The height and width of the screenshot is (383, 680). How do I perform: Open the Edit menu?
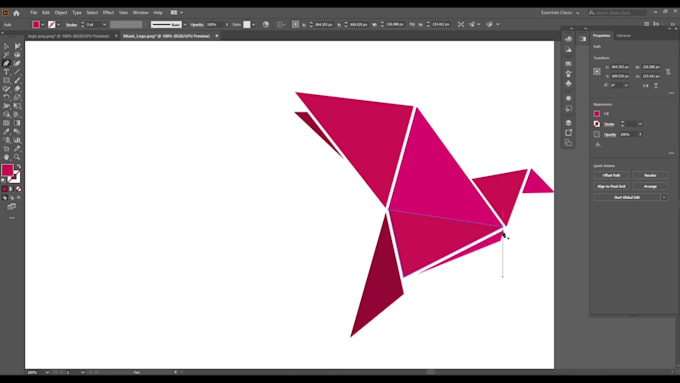pos(46,13)
